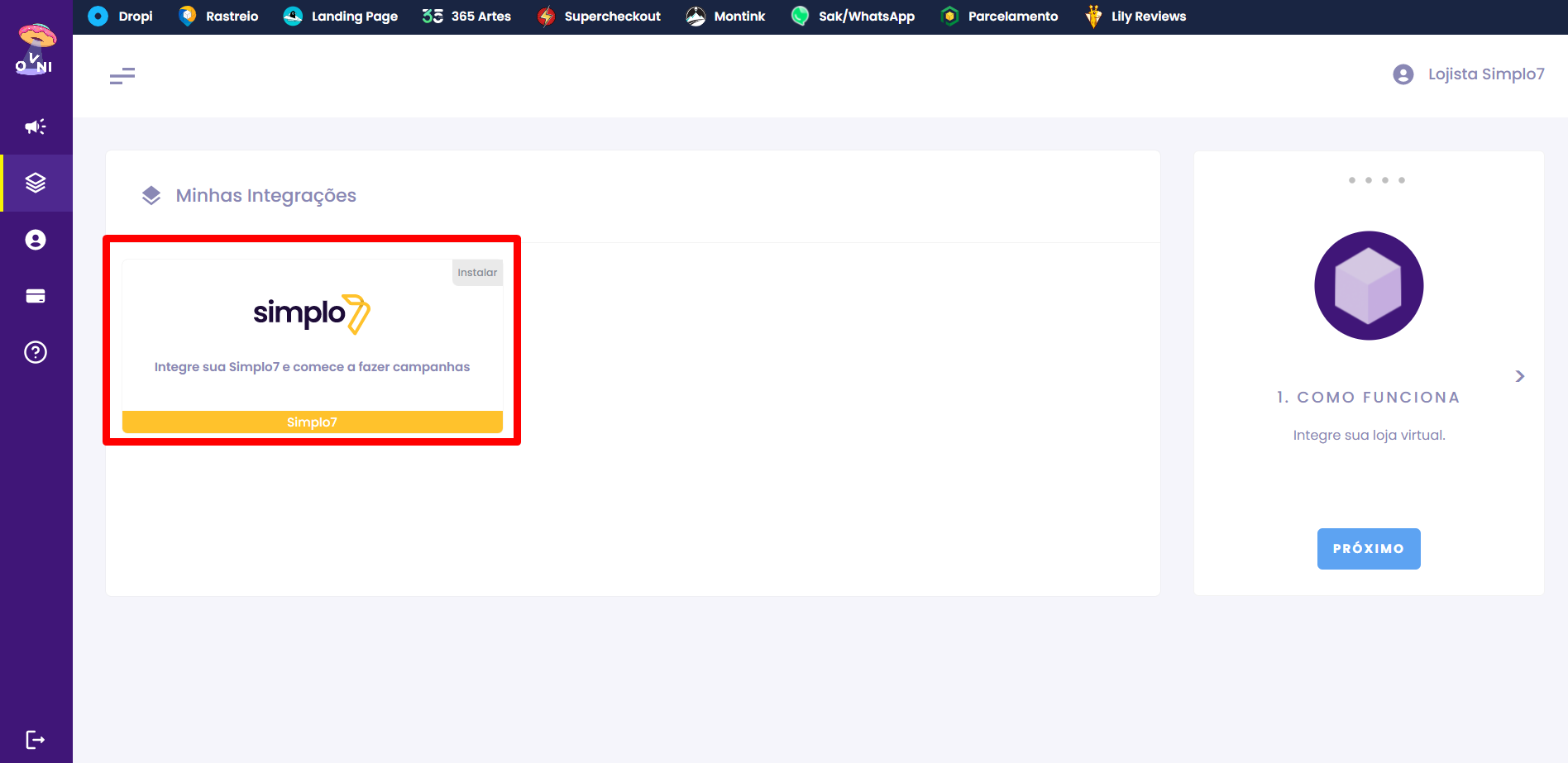Open the Parcelamento link
1568x763 pixels.
pyautogui.click(x=999, y=17)
